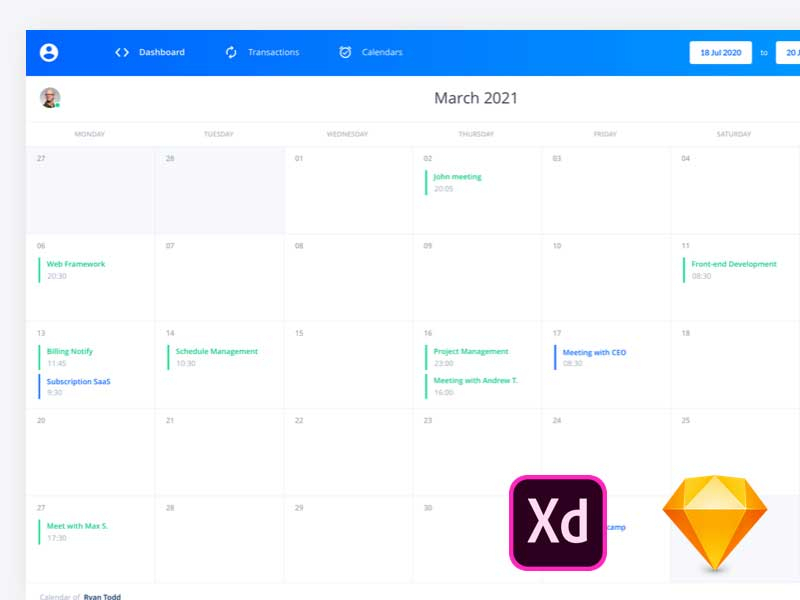Select day 24 in the calendar

click(x=606, y=452)
